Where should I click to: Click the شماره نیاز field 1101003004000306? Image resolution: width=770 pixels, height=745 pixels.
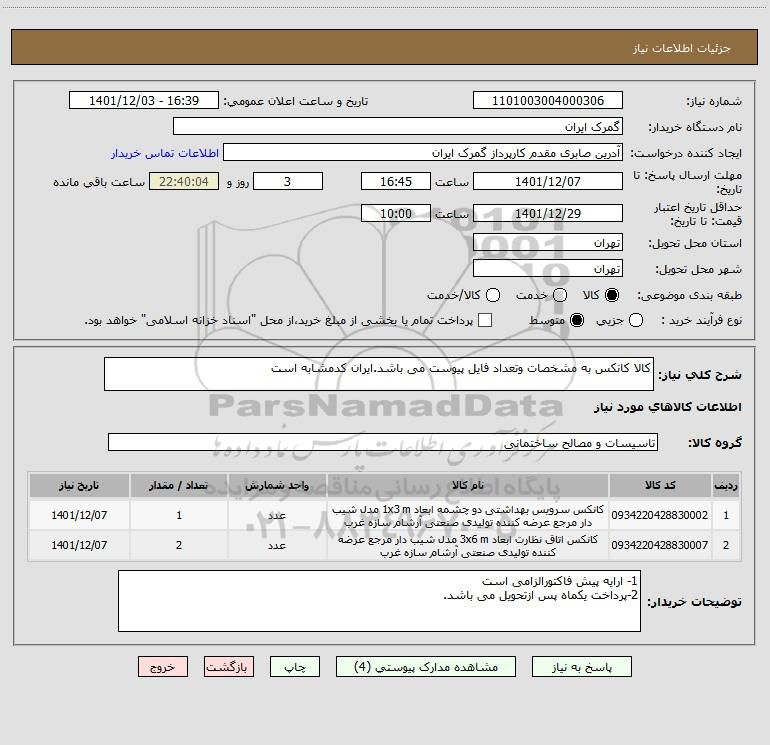click(x=548, y=101)
